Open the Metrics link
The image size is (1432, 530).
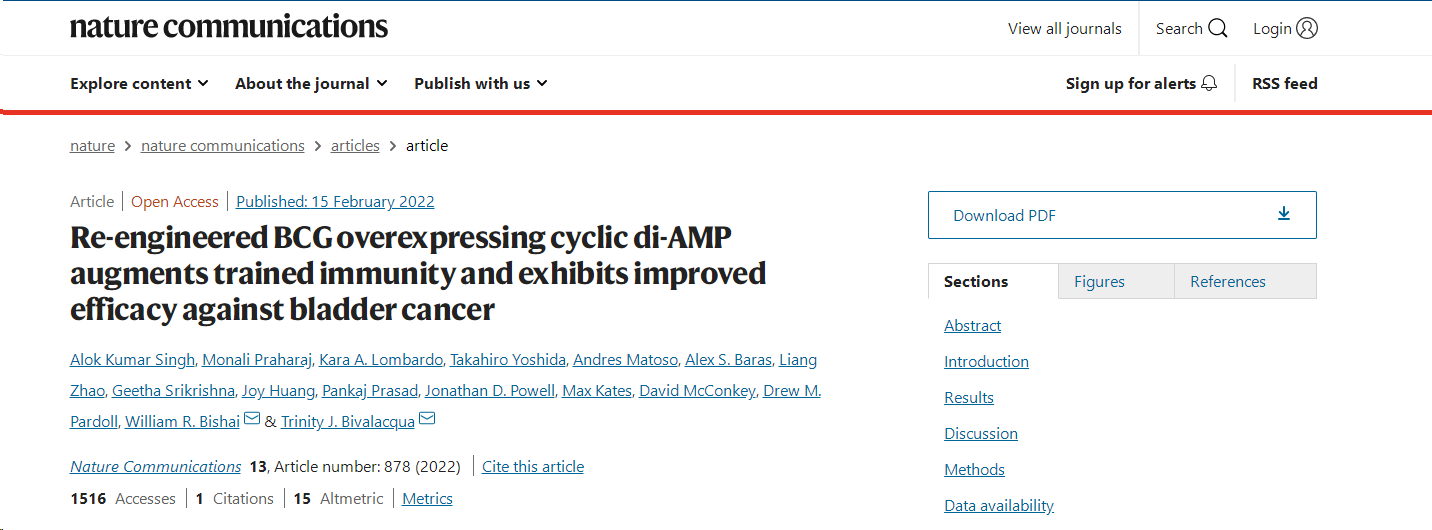(x=427, y=499)
